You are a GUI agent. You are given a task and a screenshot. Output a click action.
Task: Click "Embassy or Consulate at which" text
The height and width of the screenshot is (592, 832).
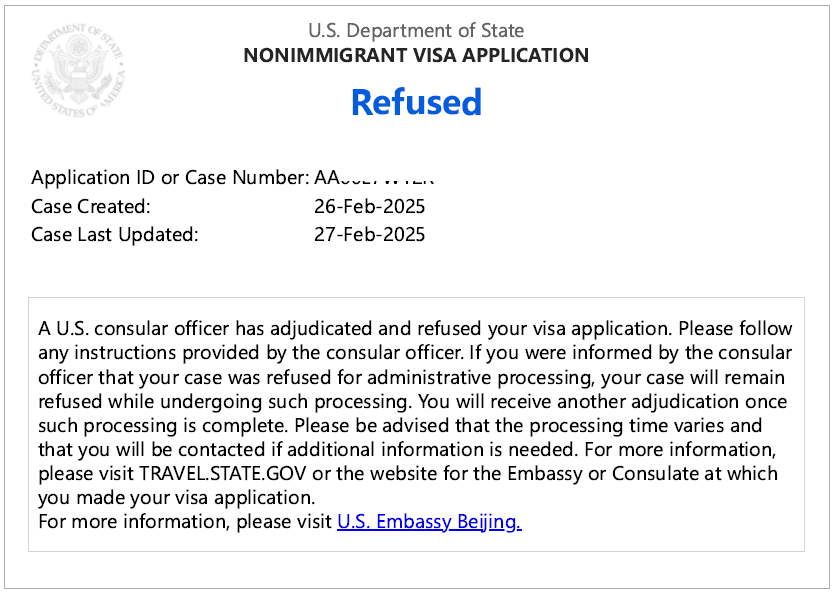click(x=643, y=474)
